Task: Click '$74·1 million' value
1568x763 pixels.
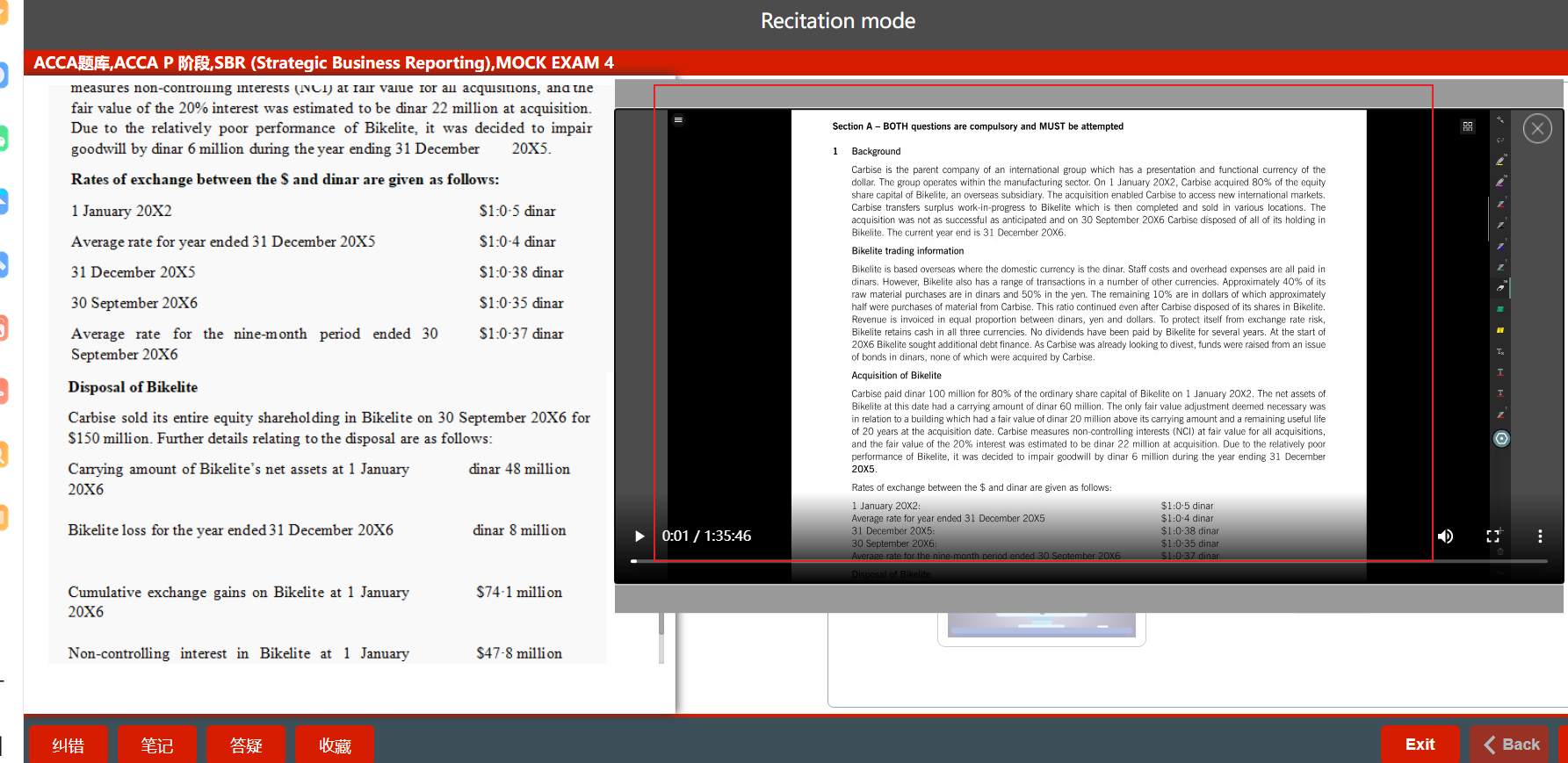Action: coord(519,592)
